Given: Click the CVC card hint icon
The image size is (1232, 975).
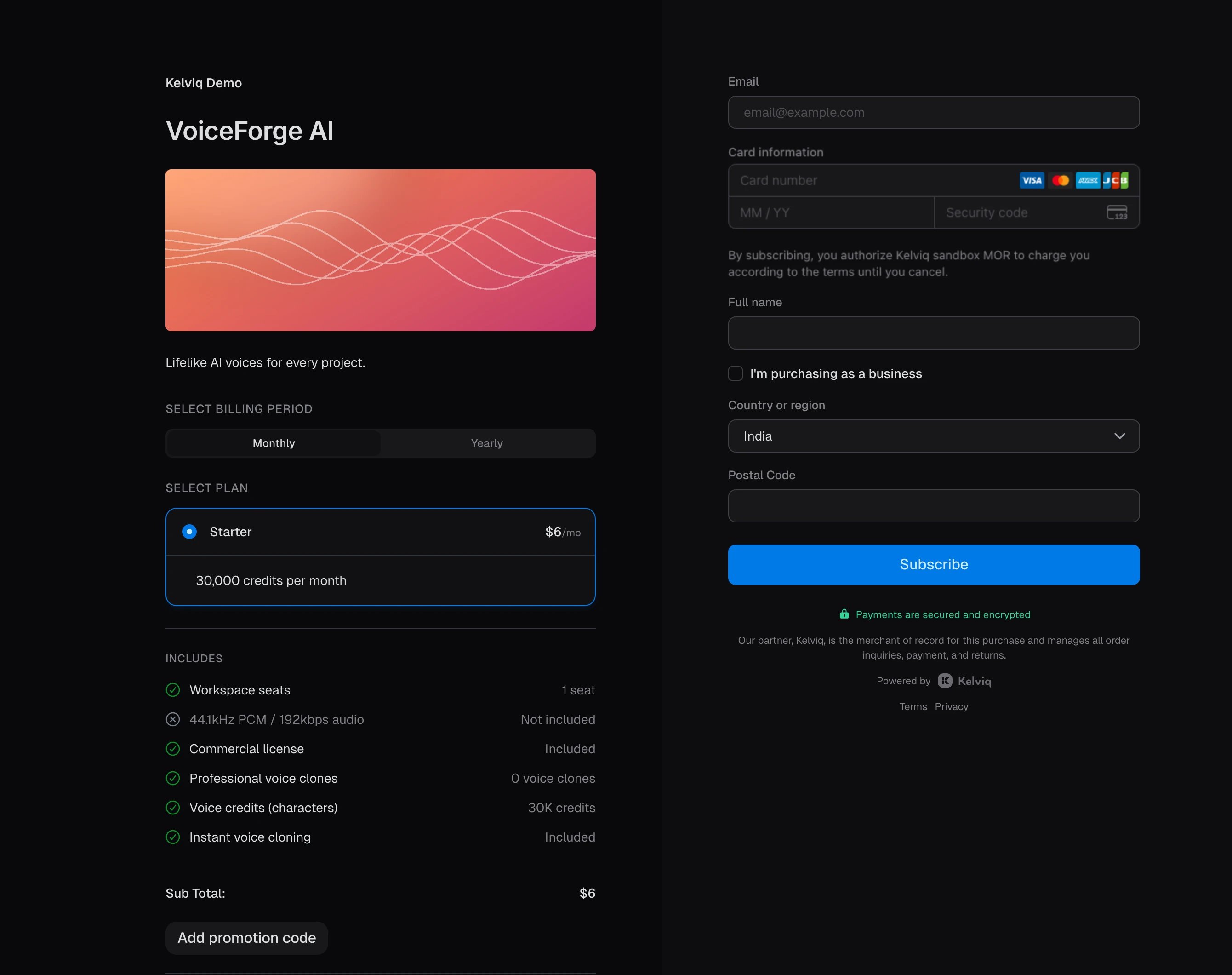Looking at the screenshot, I should tap(1117, 212).
